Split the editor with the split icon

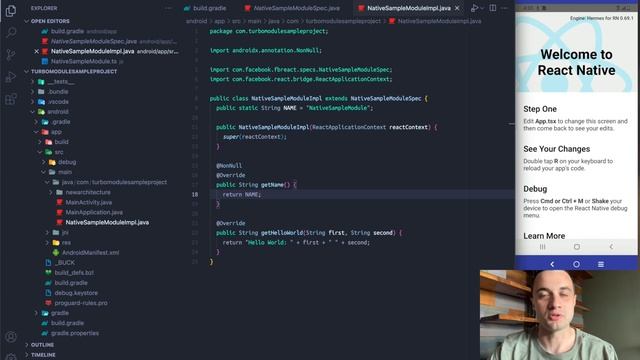pyautogui.click(x=493, y=8)
